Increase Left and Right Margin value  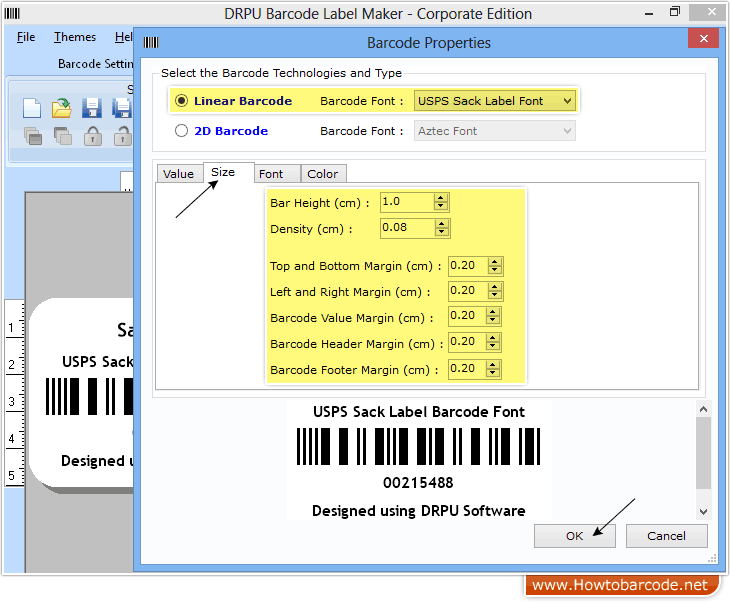[494, 287]
